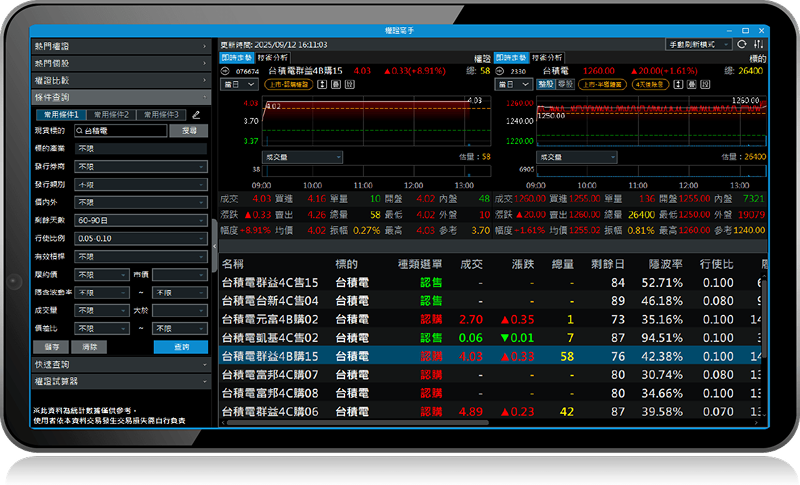The image size is (800, 485).
Task: Select row 台積電凱基4C售02
Action: point(490,338)
